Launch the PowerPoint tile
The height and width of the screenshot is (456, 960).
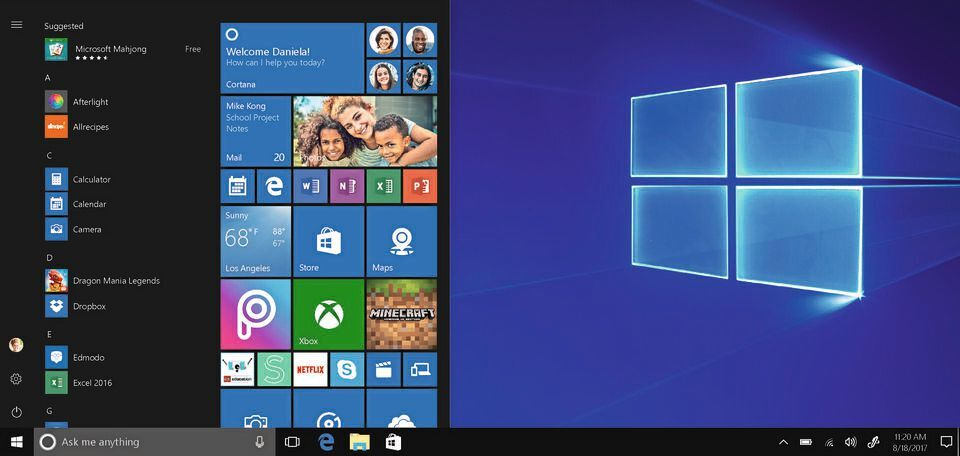(420, 186)
